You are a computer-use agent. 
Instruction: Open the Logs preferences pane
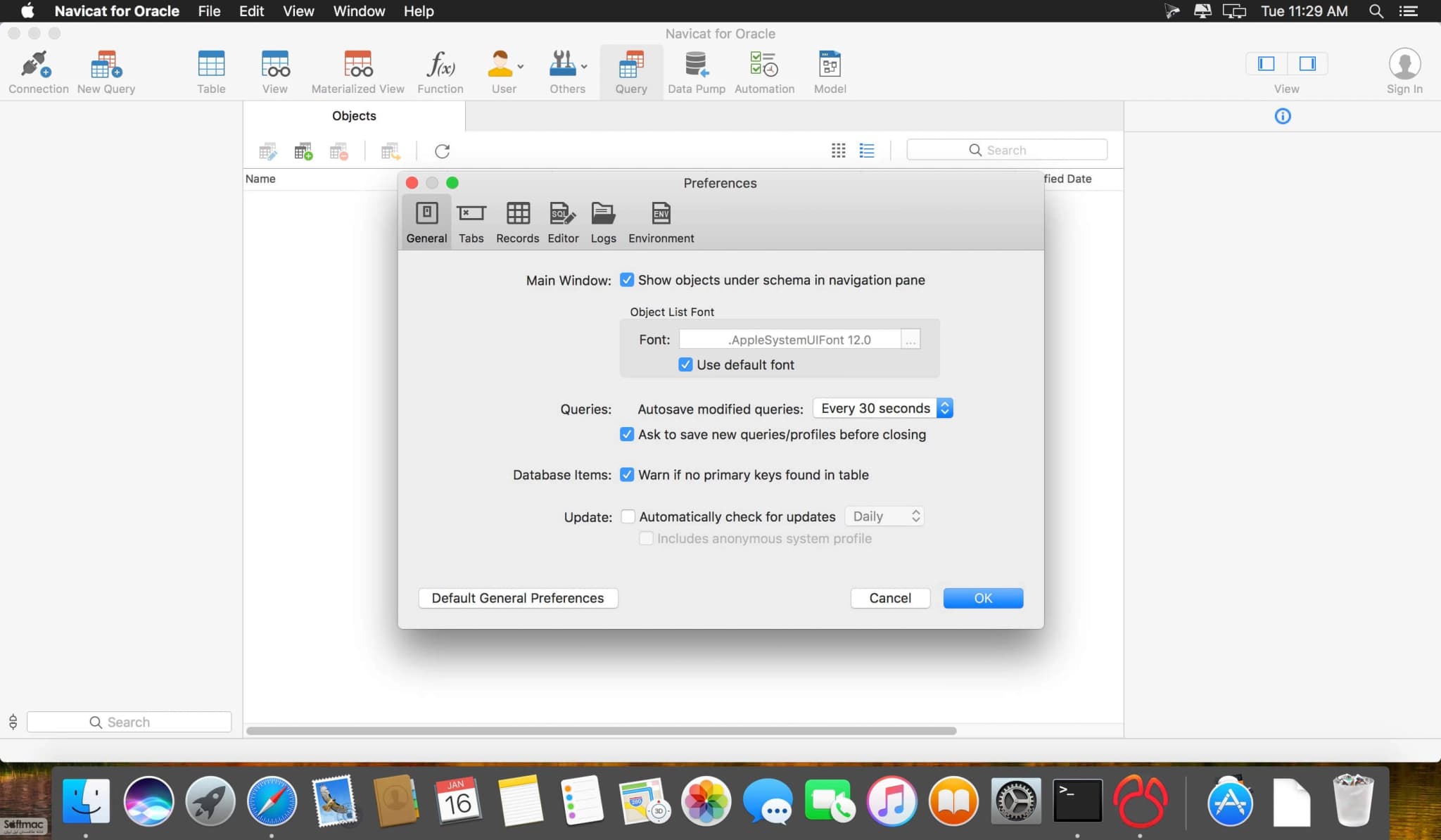click(x=603, y=222)
